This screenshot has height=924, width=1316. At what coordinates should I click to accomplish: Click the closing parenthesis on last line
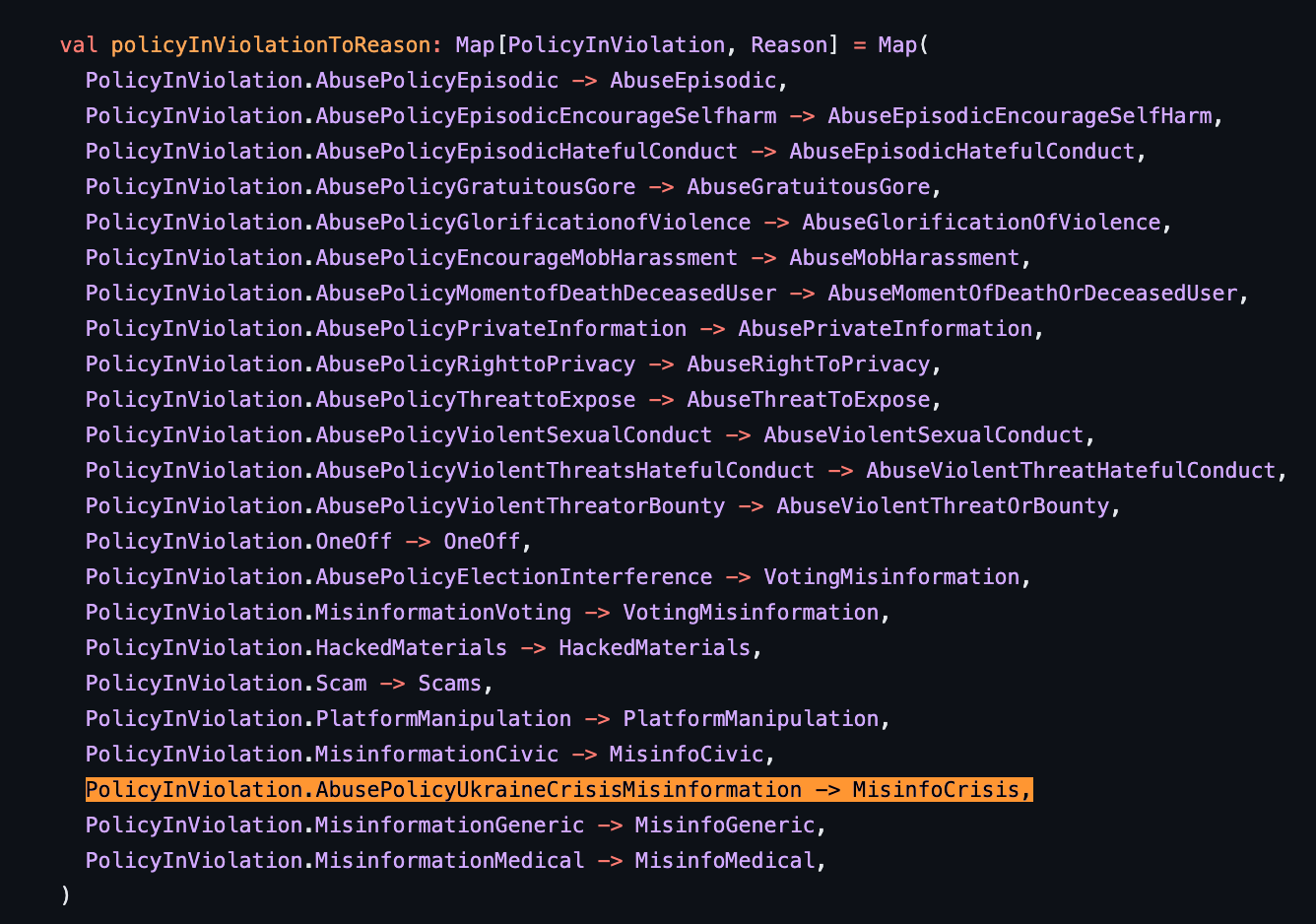pos(66,896)
